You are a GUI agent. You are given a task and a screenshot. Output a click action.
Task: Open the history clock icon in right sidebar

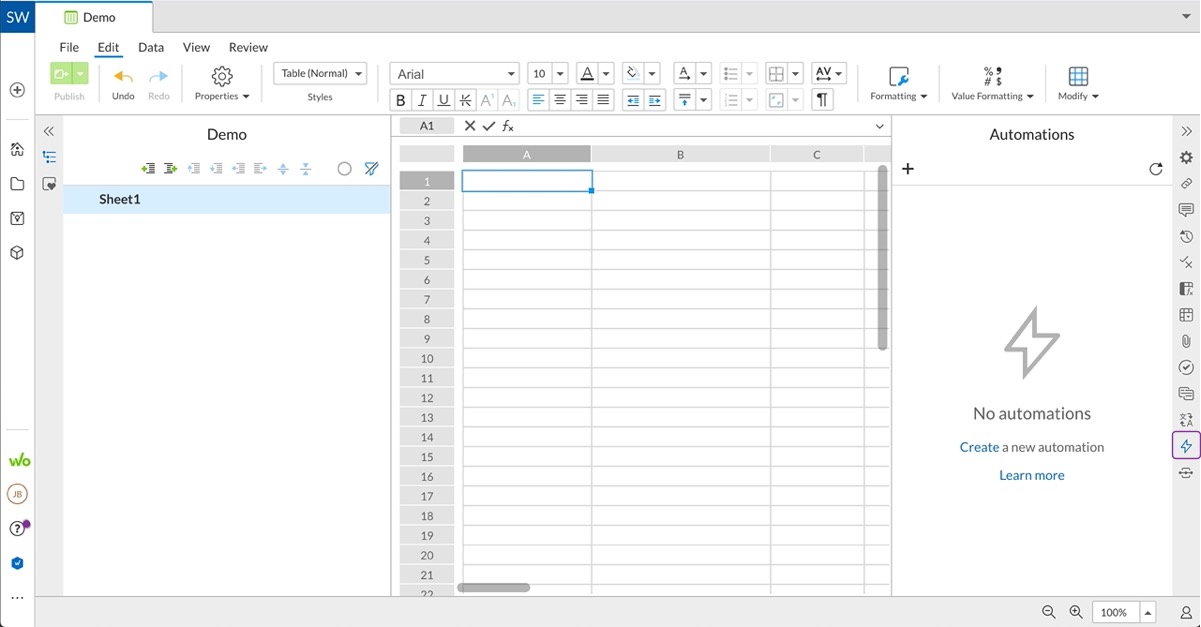(1186, 236)
